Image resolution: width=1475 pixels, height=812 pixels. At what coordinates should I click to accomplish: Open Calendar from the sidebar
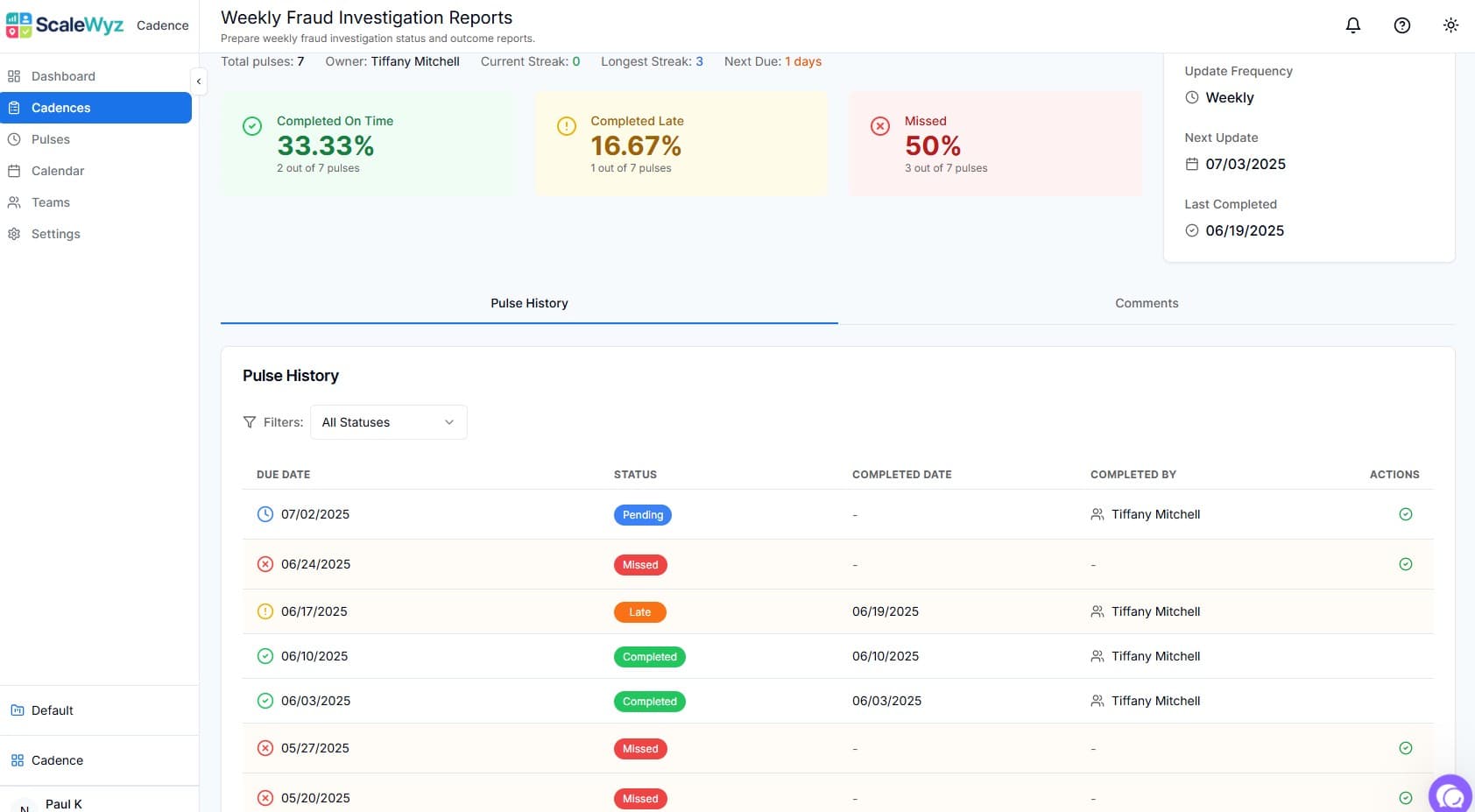coord(58,171)
